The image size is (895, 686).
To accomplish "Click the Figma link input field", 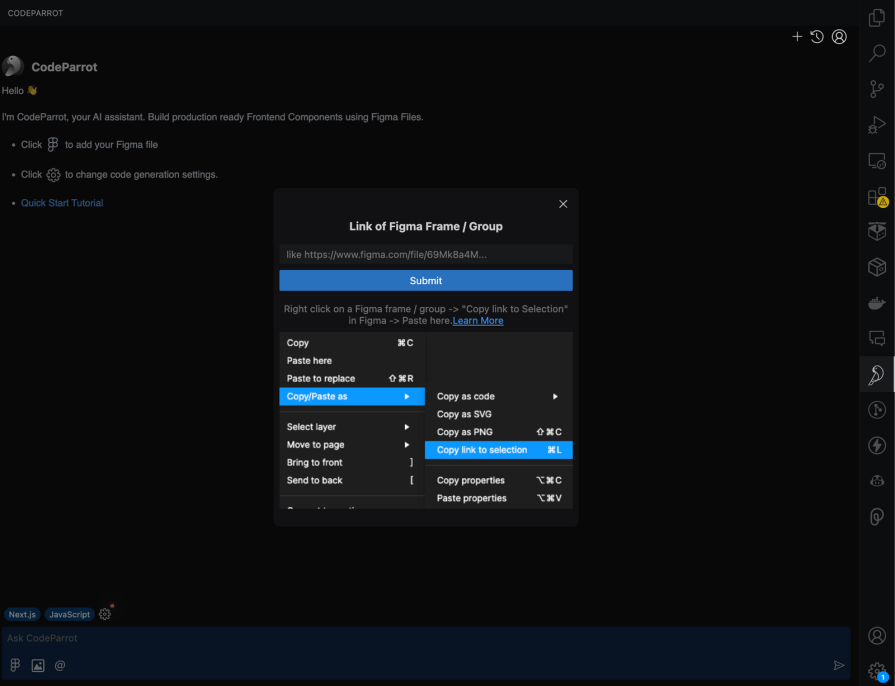I will pos(425,255).
